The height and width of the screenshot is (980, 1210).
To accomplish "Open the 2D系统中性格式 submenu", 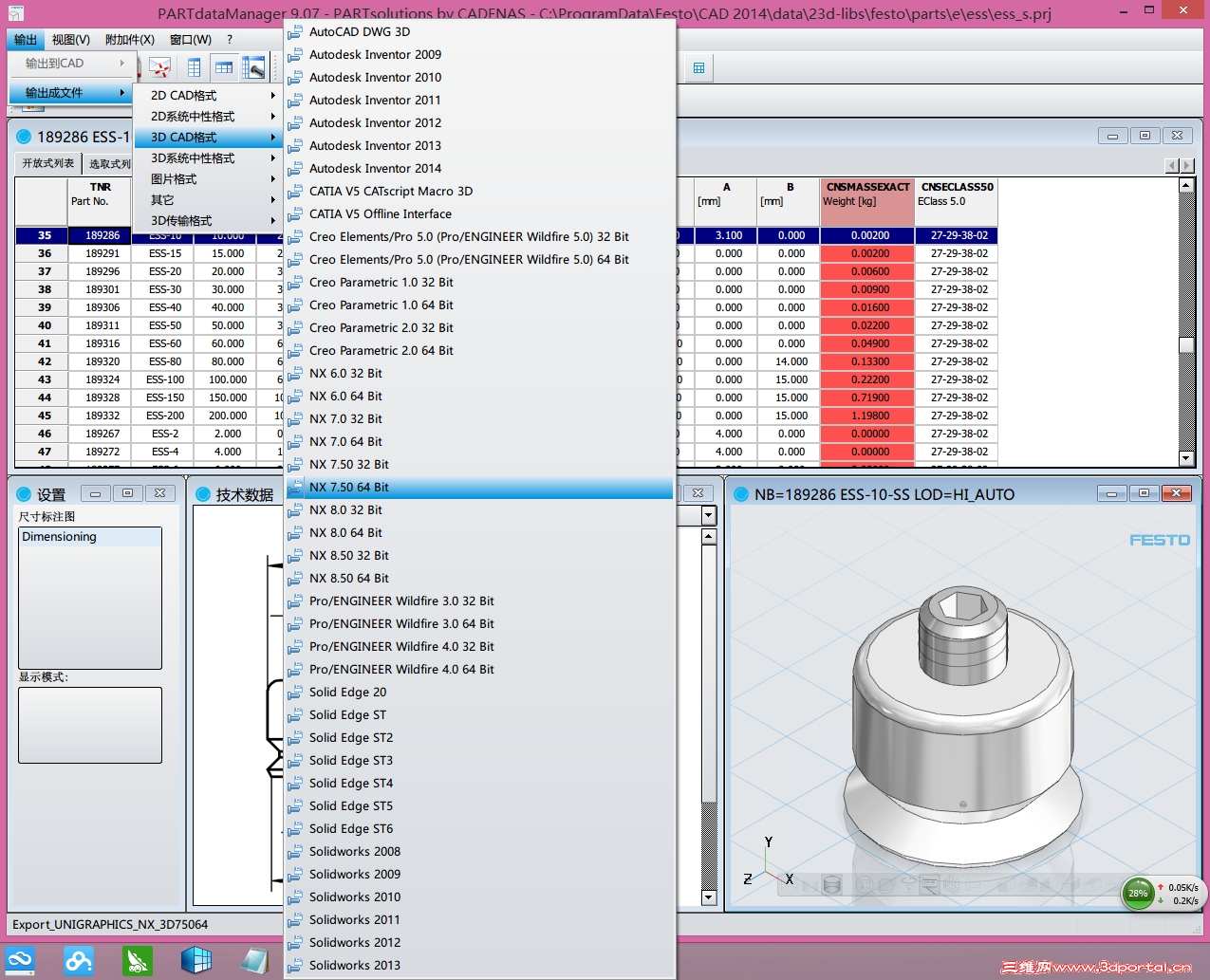I will point(207,116).
